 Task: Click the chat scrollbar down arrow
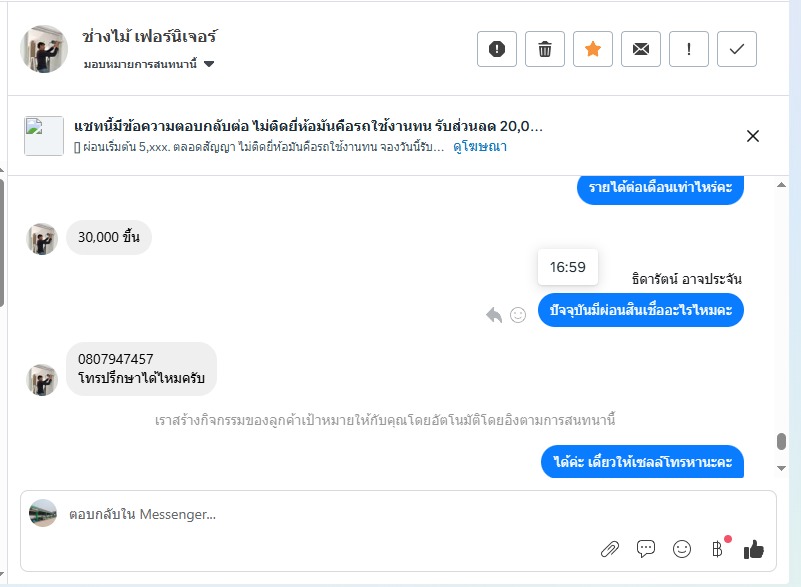coord(781,468)
